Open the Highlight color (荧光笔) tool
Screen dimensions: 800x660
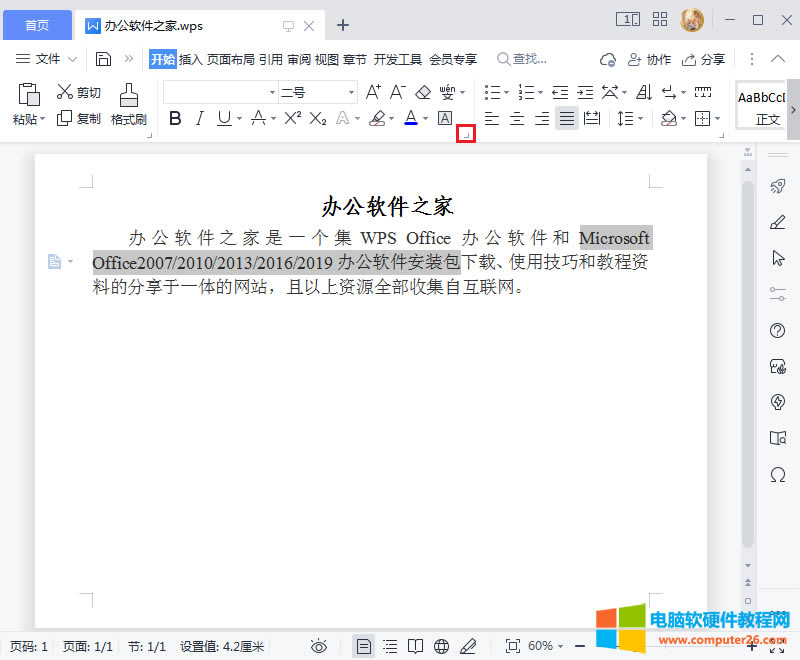coord(379,118)
